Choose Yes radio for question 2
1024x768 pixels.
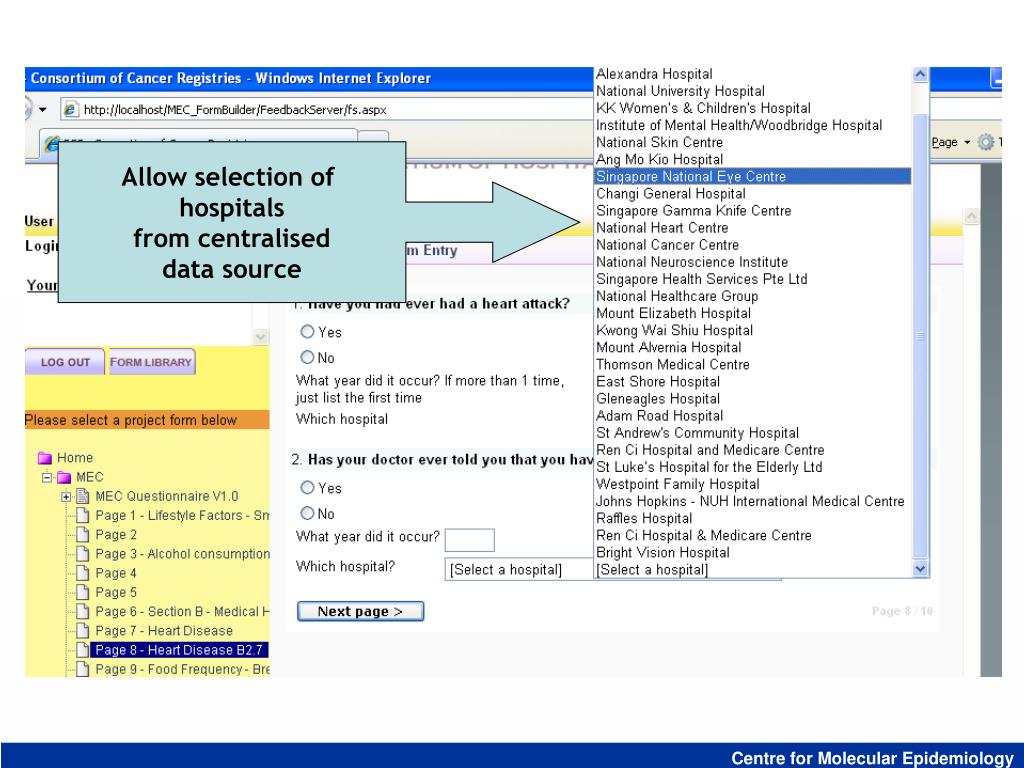[x=307, y=488]
